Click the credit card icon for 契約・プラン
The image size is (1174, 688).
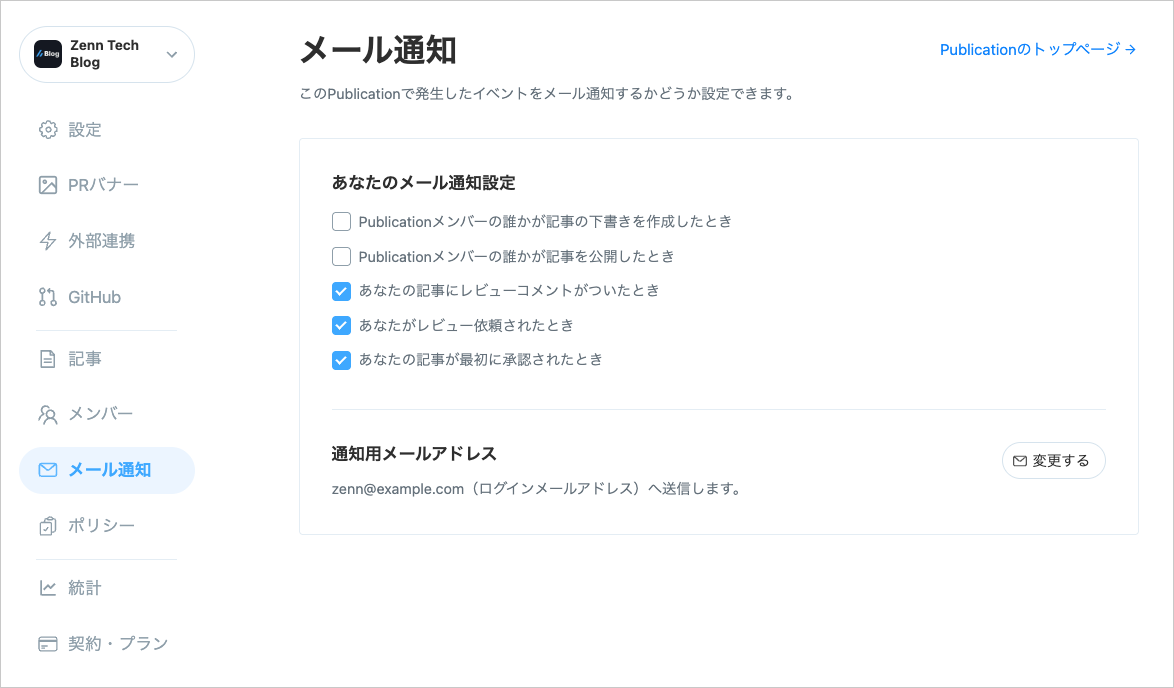pyautogui.click(x=48, y=644)
